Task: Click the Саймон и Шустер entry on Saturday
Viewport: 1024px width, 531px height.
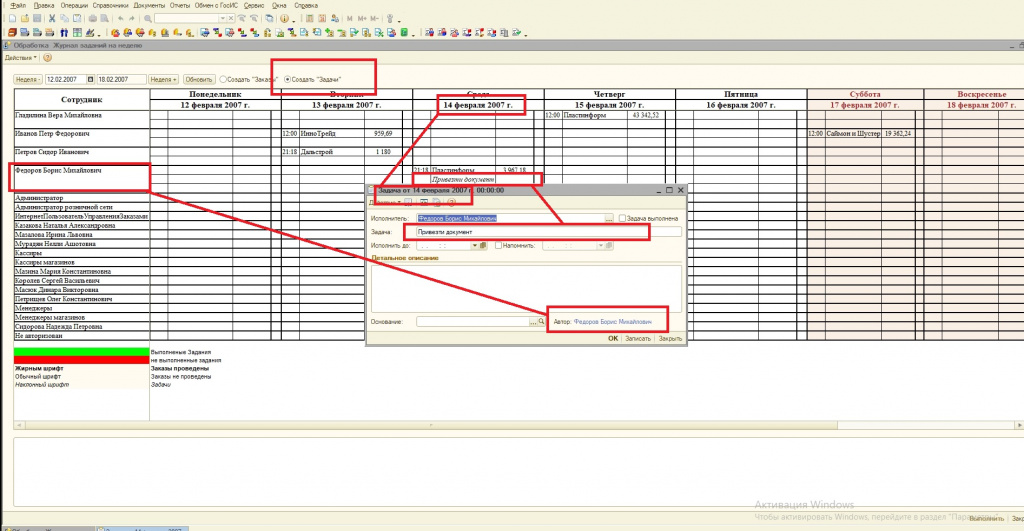Action: tap(853, 133)
